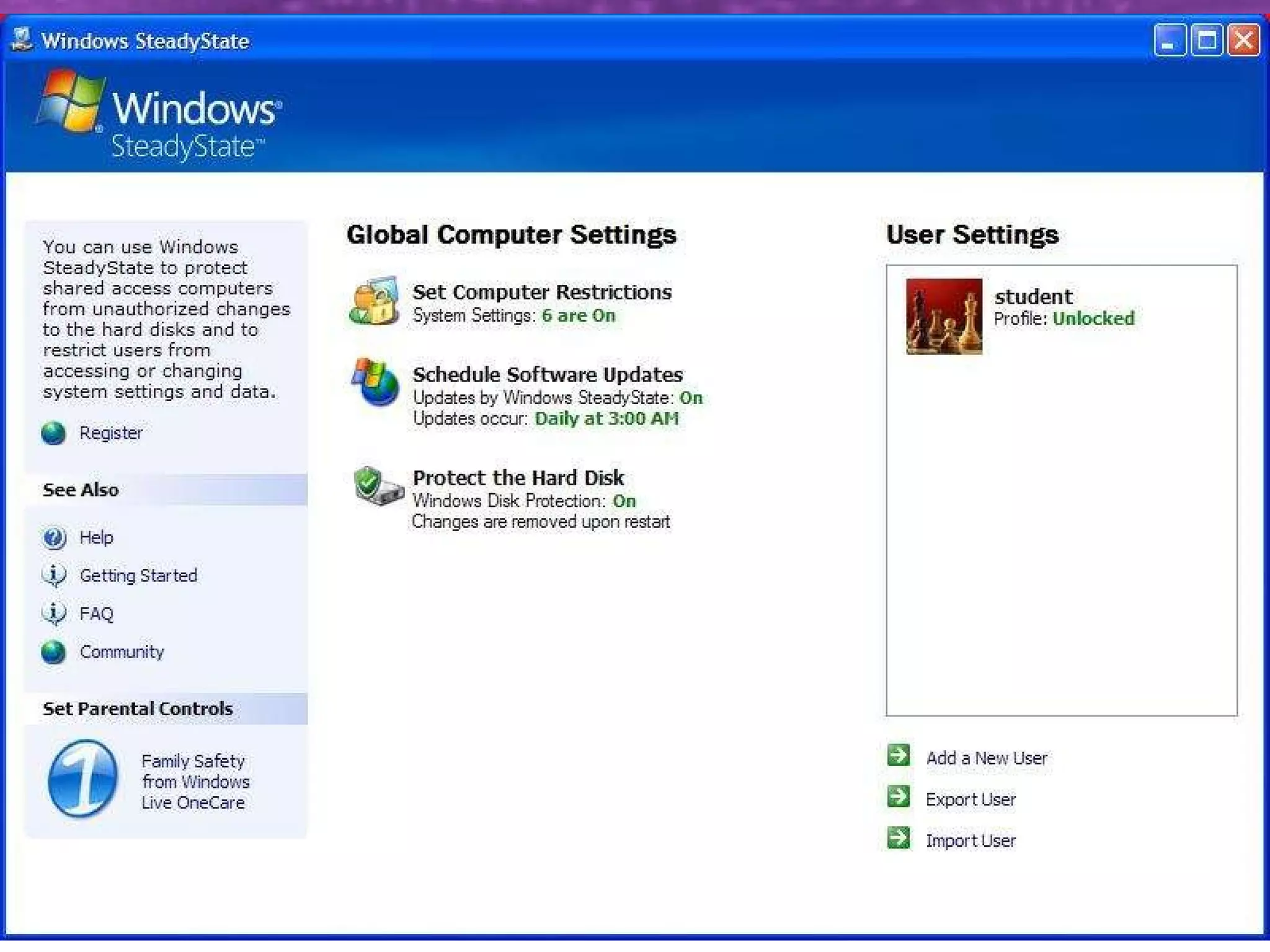Click the Register text link
Screen dimensions: 1270x952
click(111, 433)
